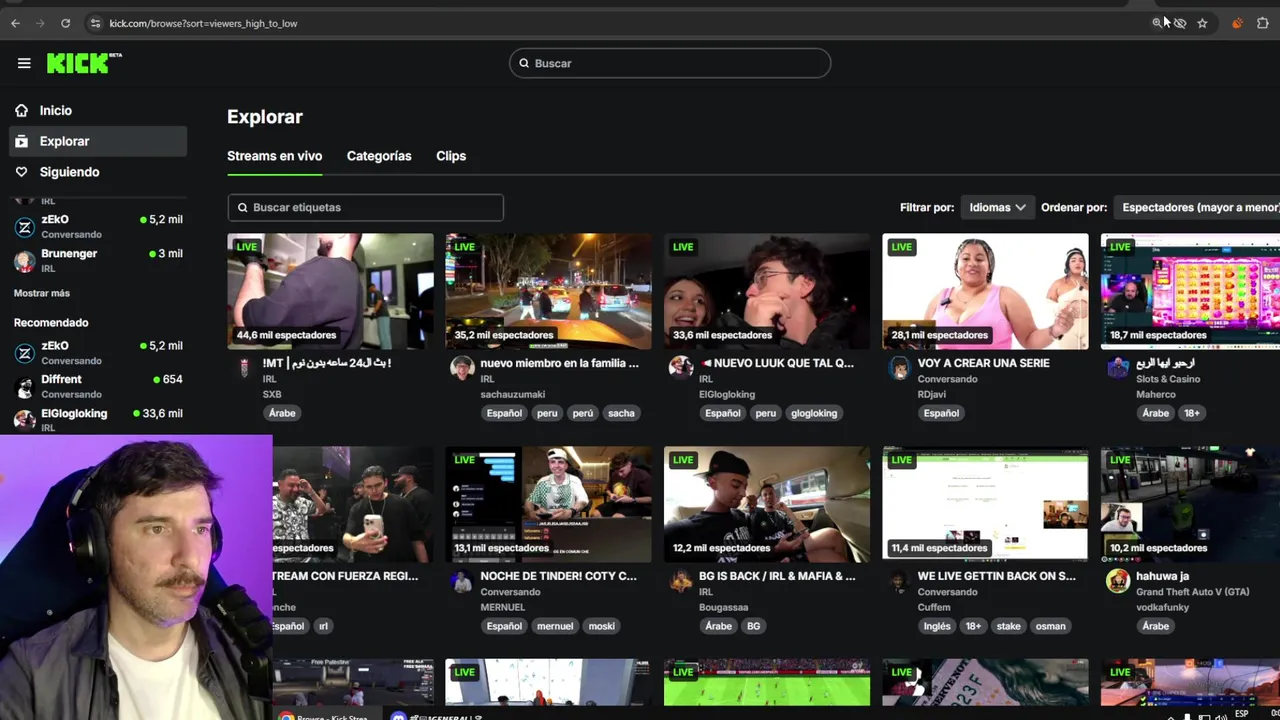
Task: Open the Espectadores sort dropdown
Action: pyautogui.click(x=1198, y=207)
